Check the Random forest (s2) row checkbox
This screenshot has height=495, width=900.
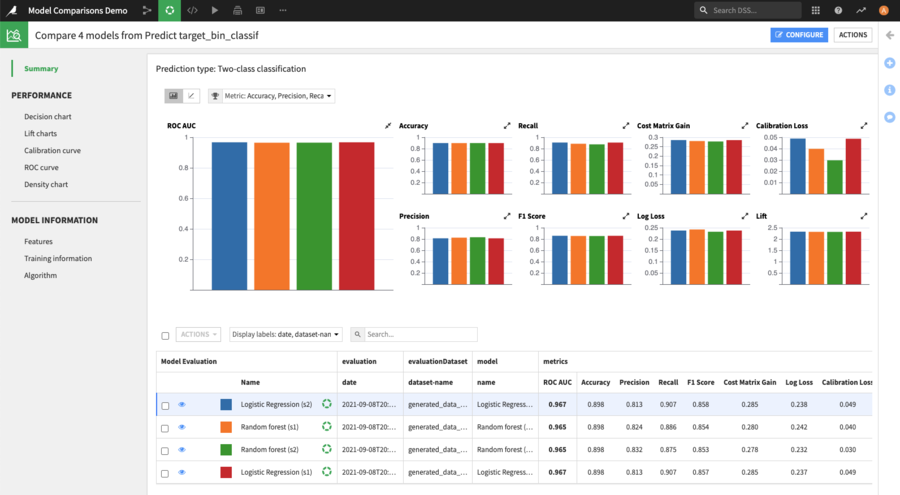click(x=165, y=451)
